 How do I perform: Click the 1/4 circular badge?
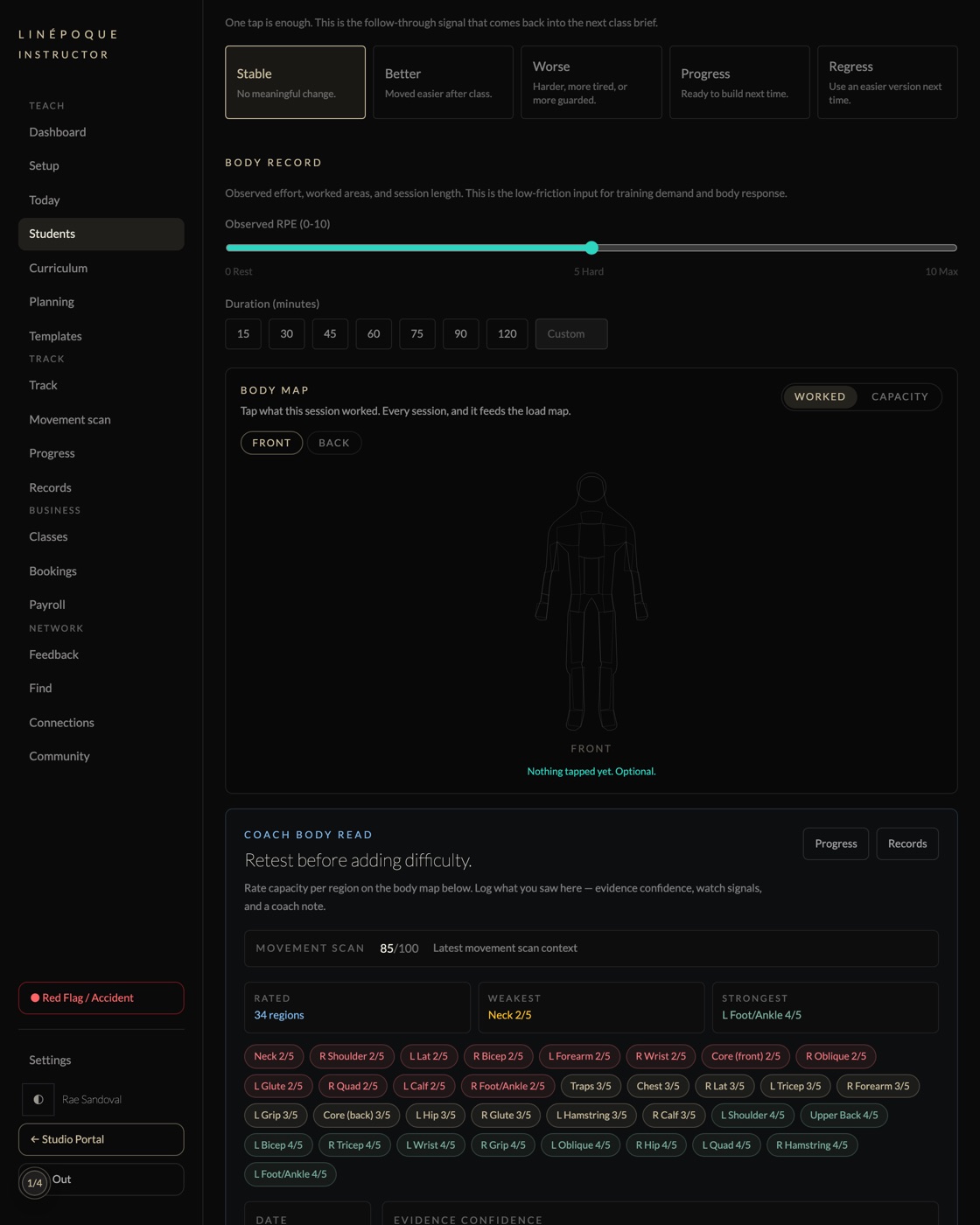click(34, 1183)
